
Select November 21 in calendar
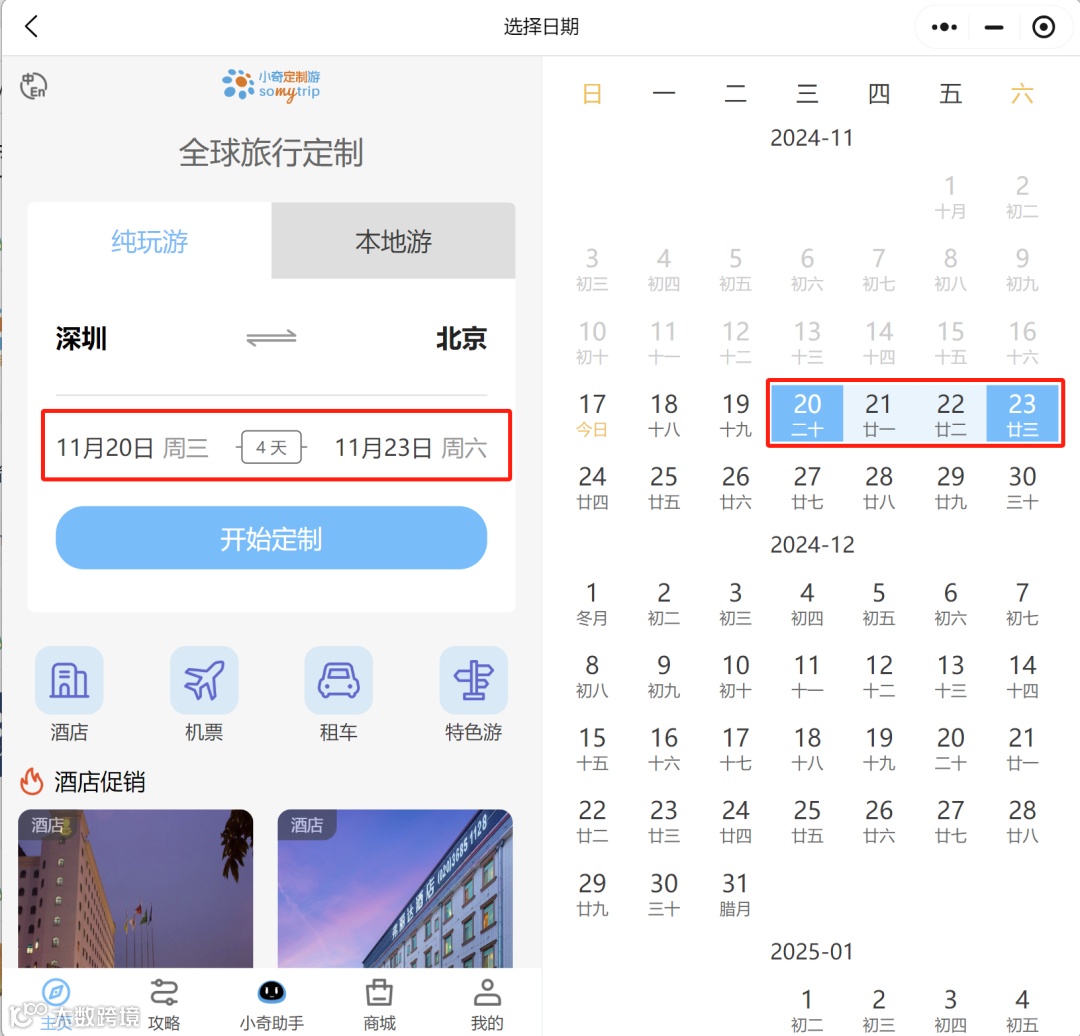pos(879,413)
